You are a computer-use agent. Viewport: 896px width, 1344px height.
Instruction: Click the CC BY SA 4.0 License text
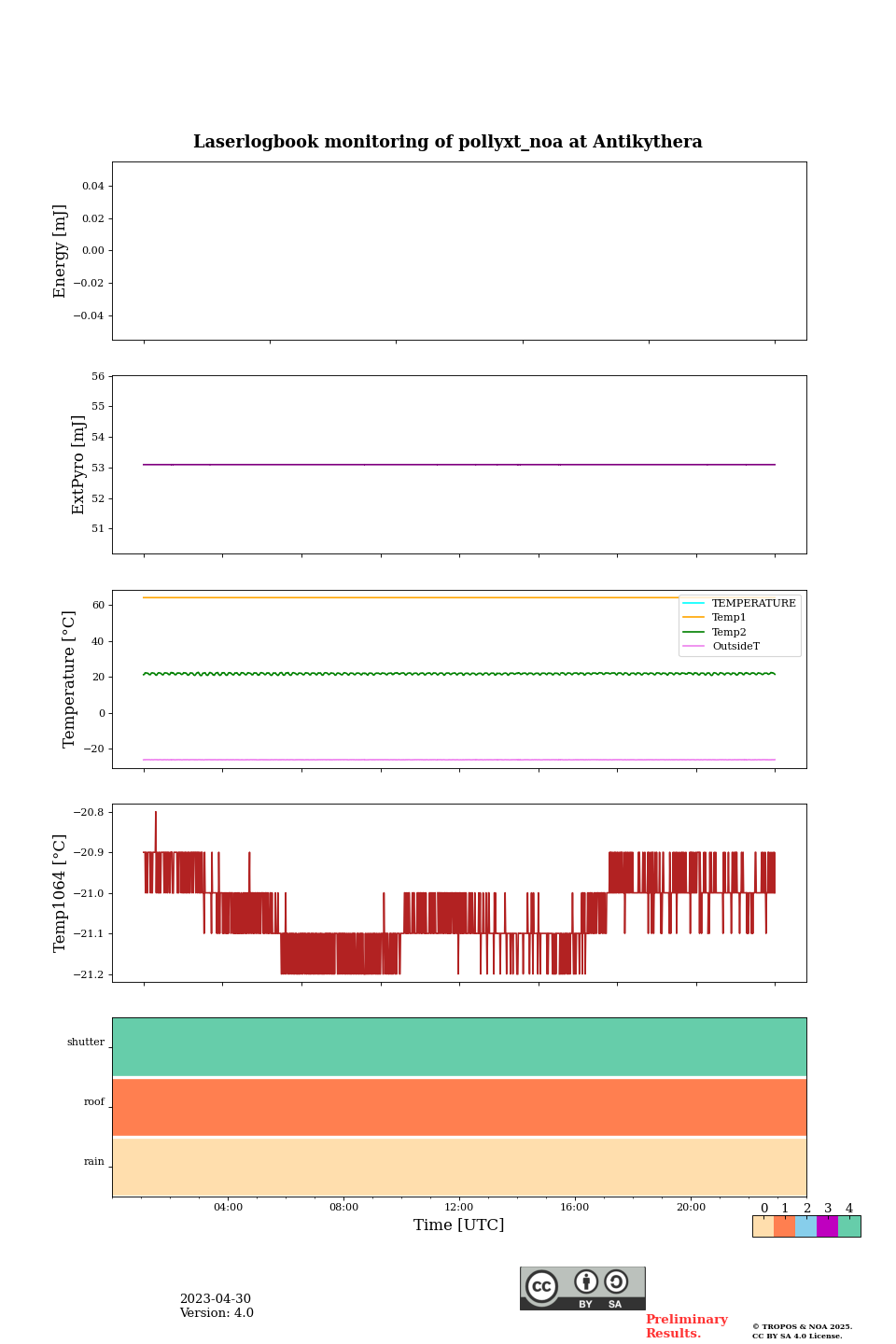pos(797,1337)
